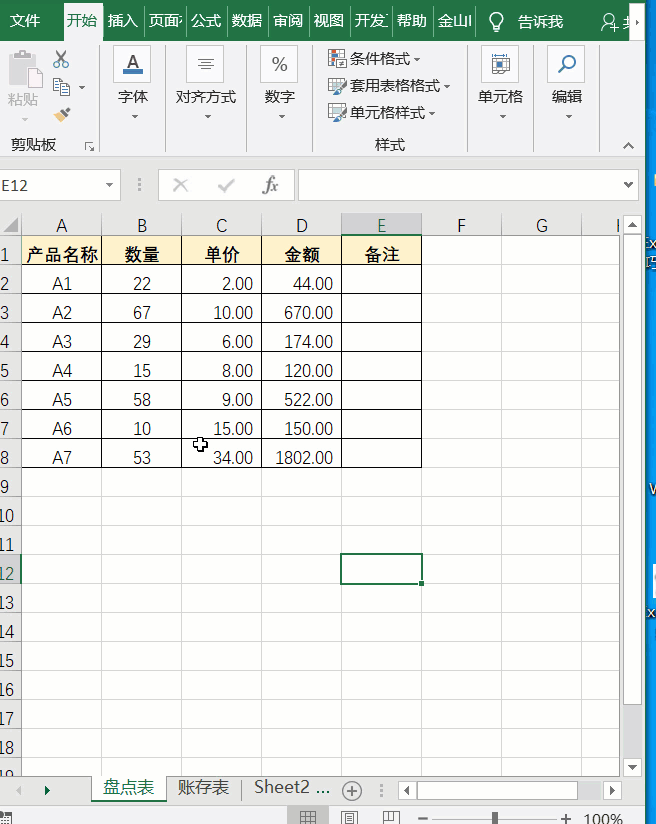Viewport: 656px width, 824px height.
Task: Click vertical scrollbar up arrow
Action: [x=632, y=225]
